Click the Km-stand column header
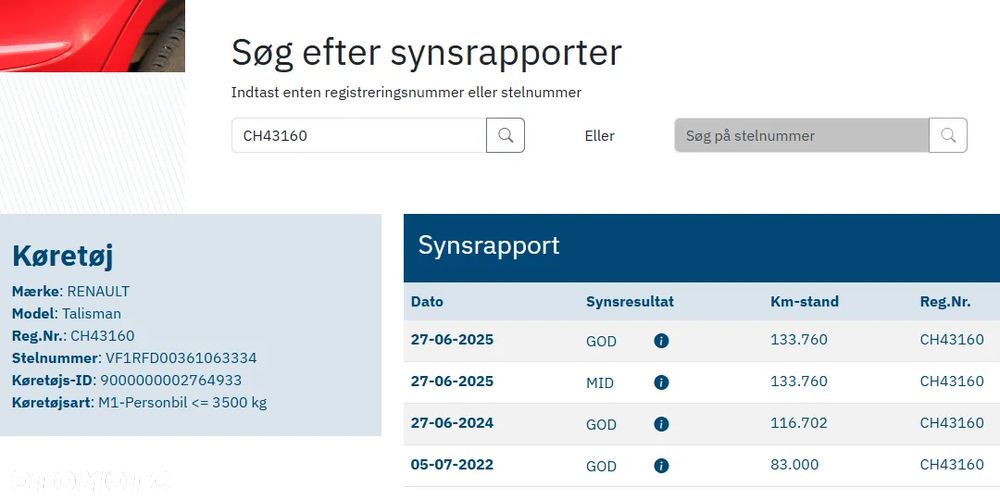Viewport: 1000px width, 501px height. 804,301
